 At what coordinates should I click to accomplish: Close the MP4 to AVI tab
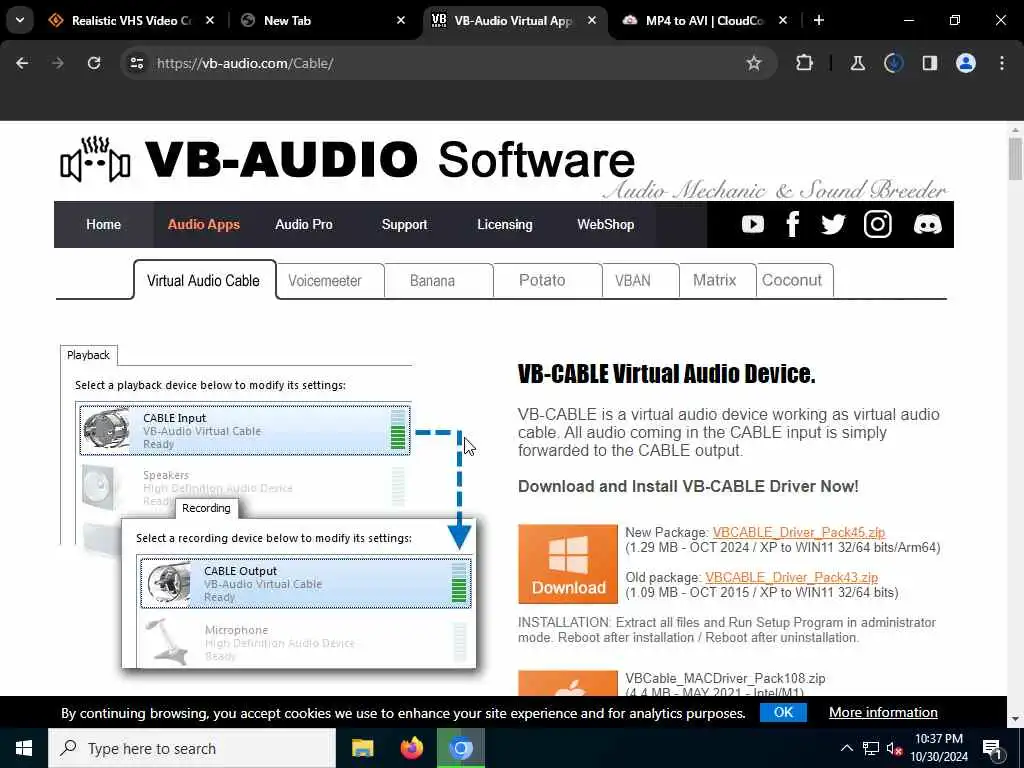pos(783,21)
